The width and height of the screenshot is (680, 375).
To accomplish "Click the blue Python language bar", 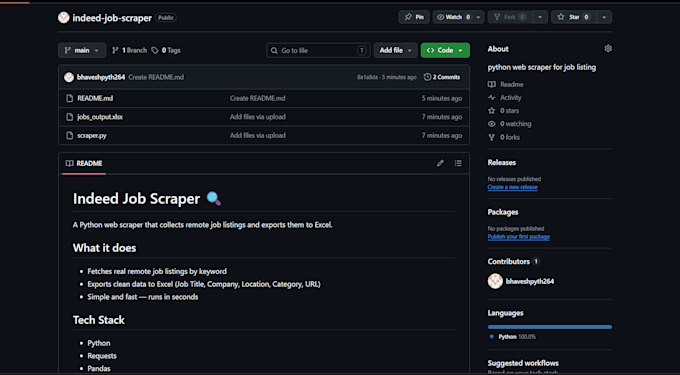I will pos(550,327).
